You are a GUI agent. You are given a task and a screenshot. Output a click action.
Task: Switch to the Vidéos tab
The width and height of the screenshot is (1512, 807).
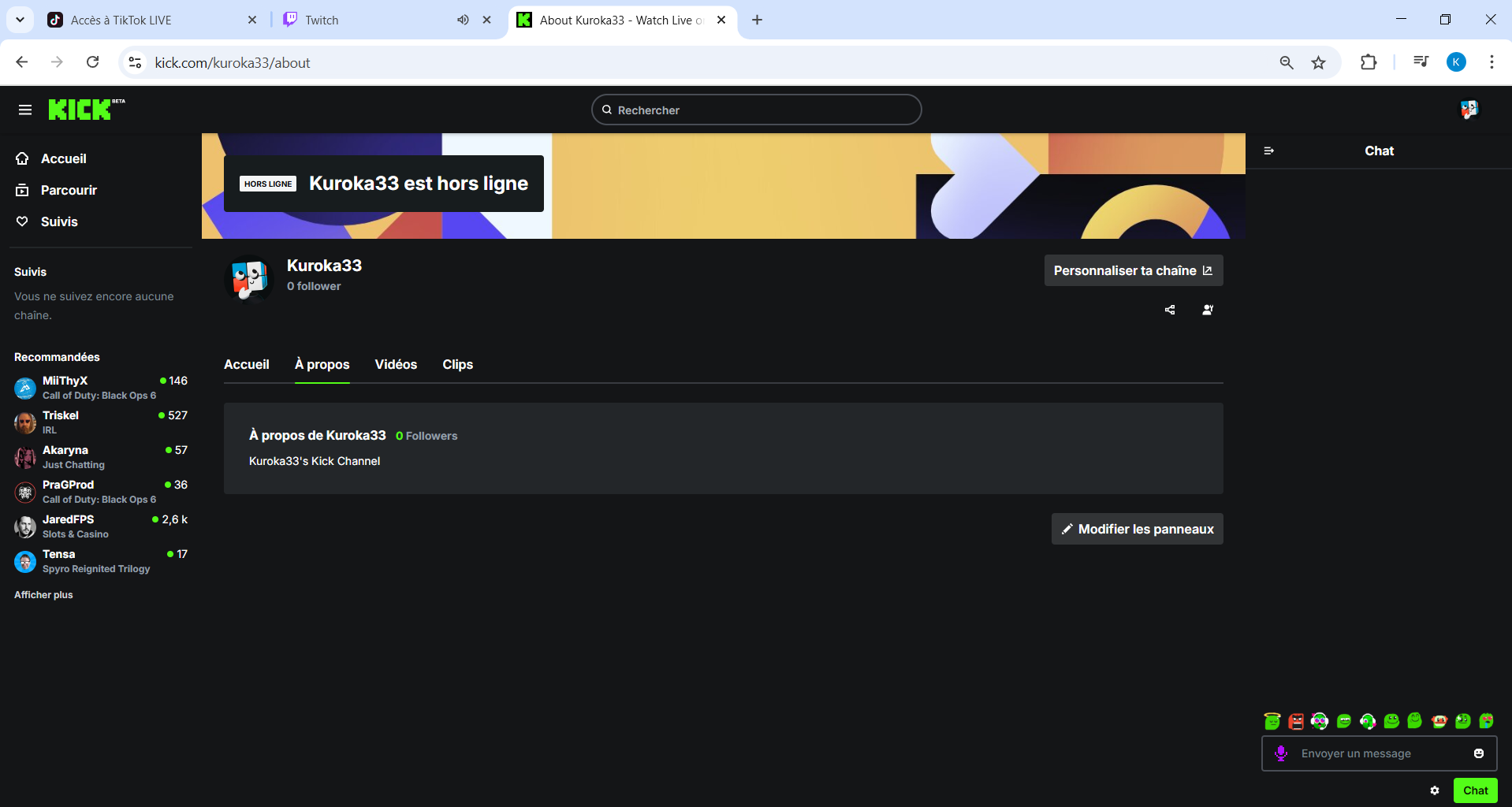point(396,364)
